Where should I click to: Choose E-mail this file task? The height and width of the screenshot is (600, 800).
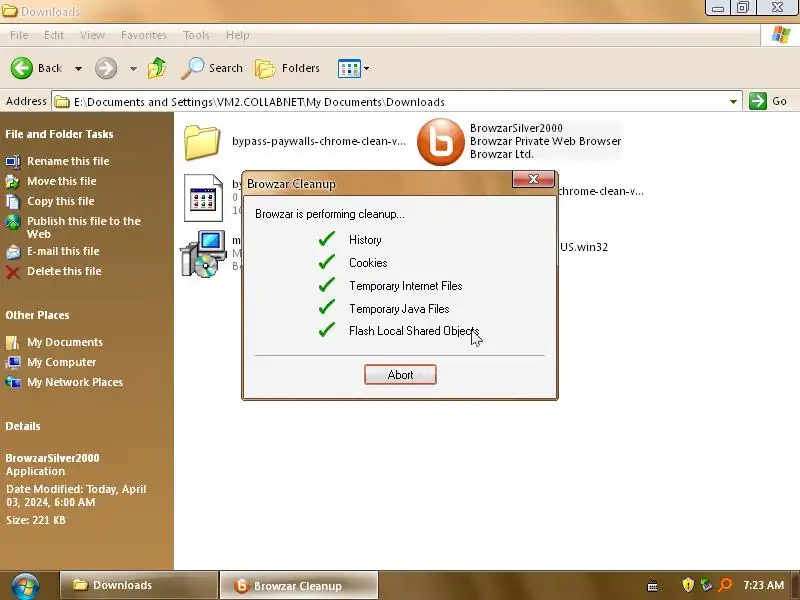pyautogui.click(x=63, y=251)
